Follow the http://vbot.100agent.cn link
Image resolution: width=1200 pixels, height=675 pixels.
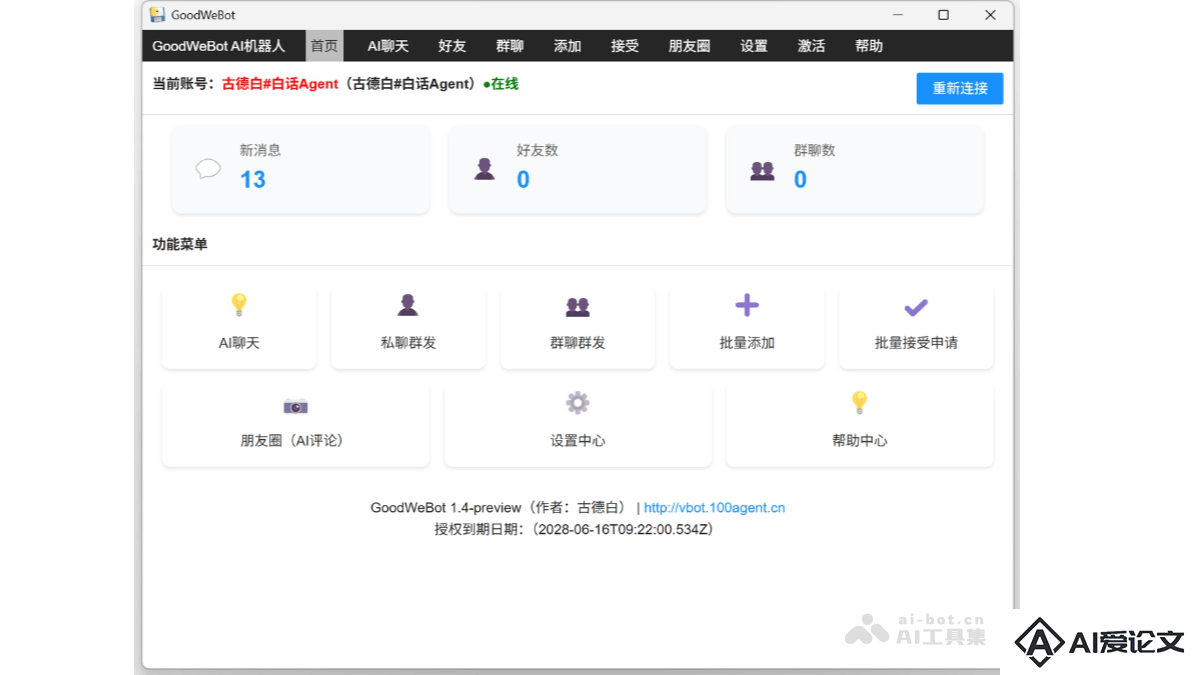(714, 508)
